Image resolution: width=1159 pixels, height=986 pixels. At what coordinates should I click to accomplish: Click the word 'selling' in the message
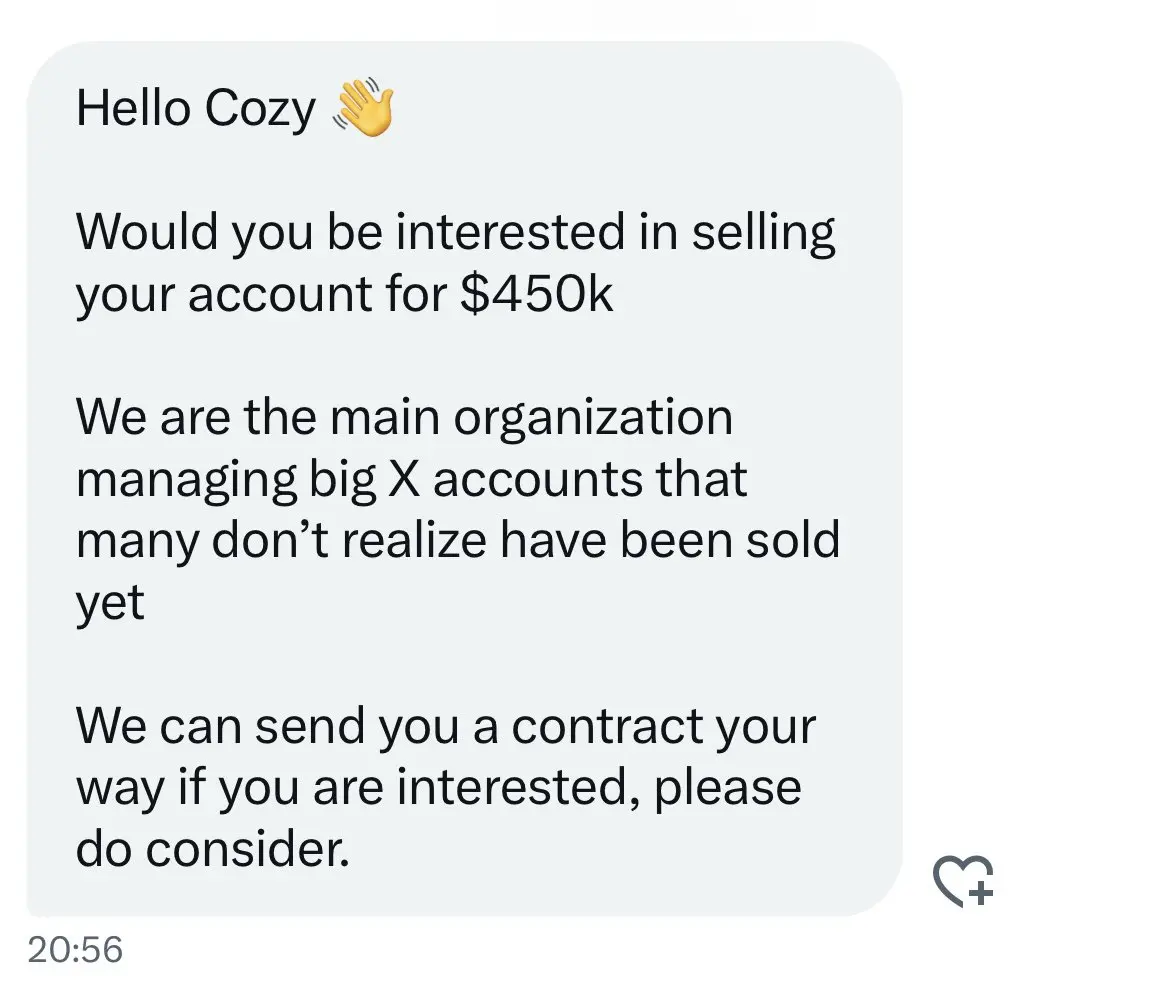(x=764, y=234)
